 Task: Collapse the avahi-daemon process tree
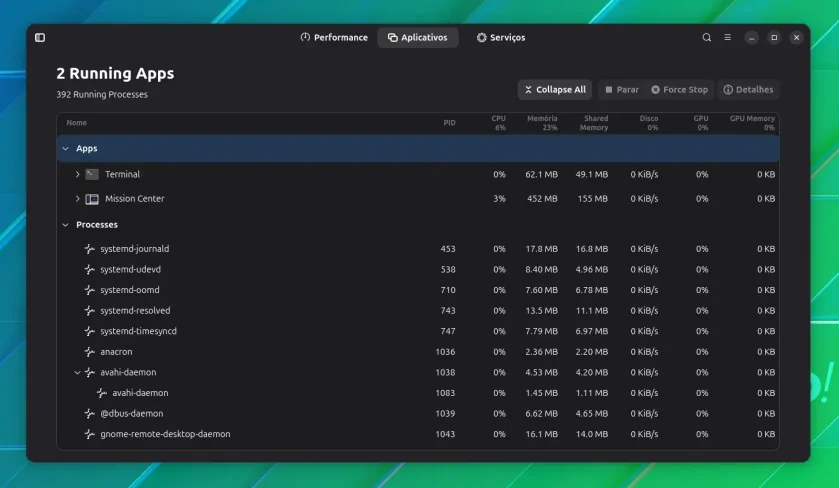[77, 372]
